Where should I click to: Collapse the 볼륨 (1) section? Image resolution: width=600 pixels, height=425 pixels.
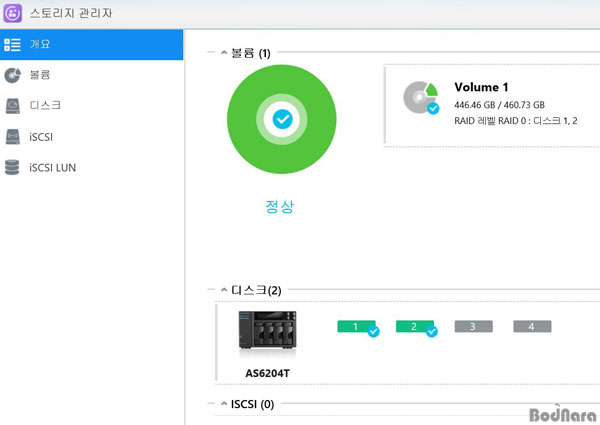pyautogui.click(x=223, y=52)
